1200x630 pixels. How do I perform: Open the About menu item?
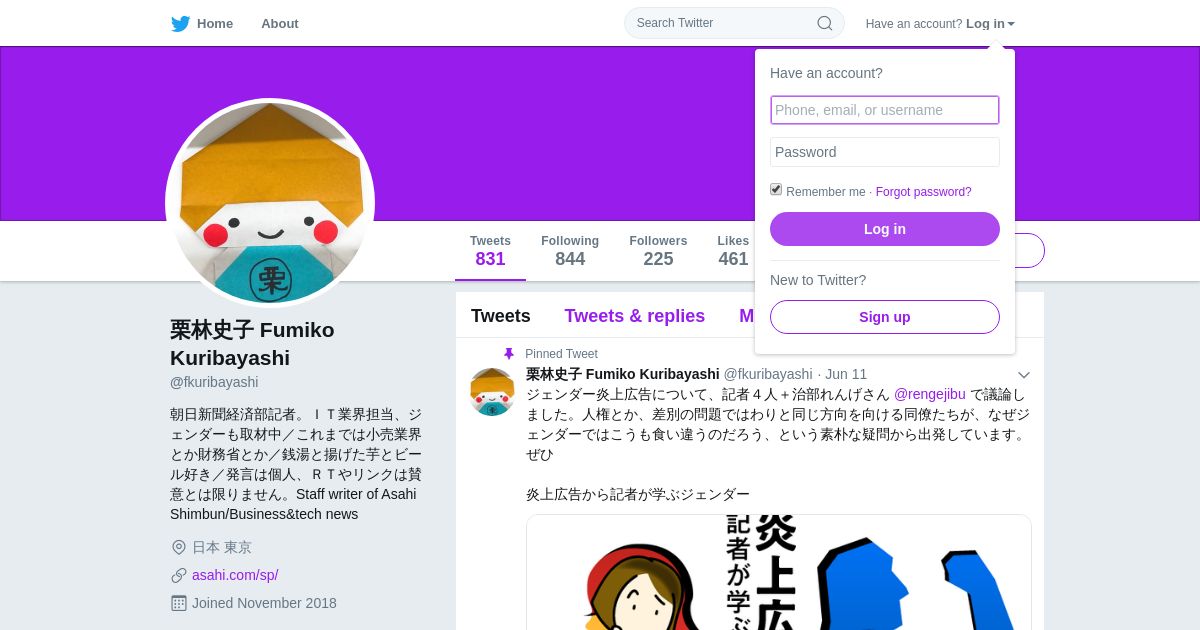click(x=280, y=24)
